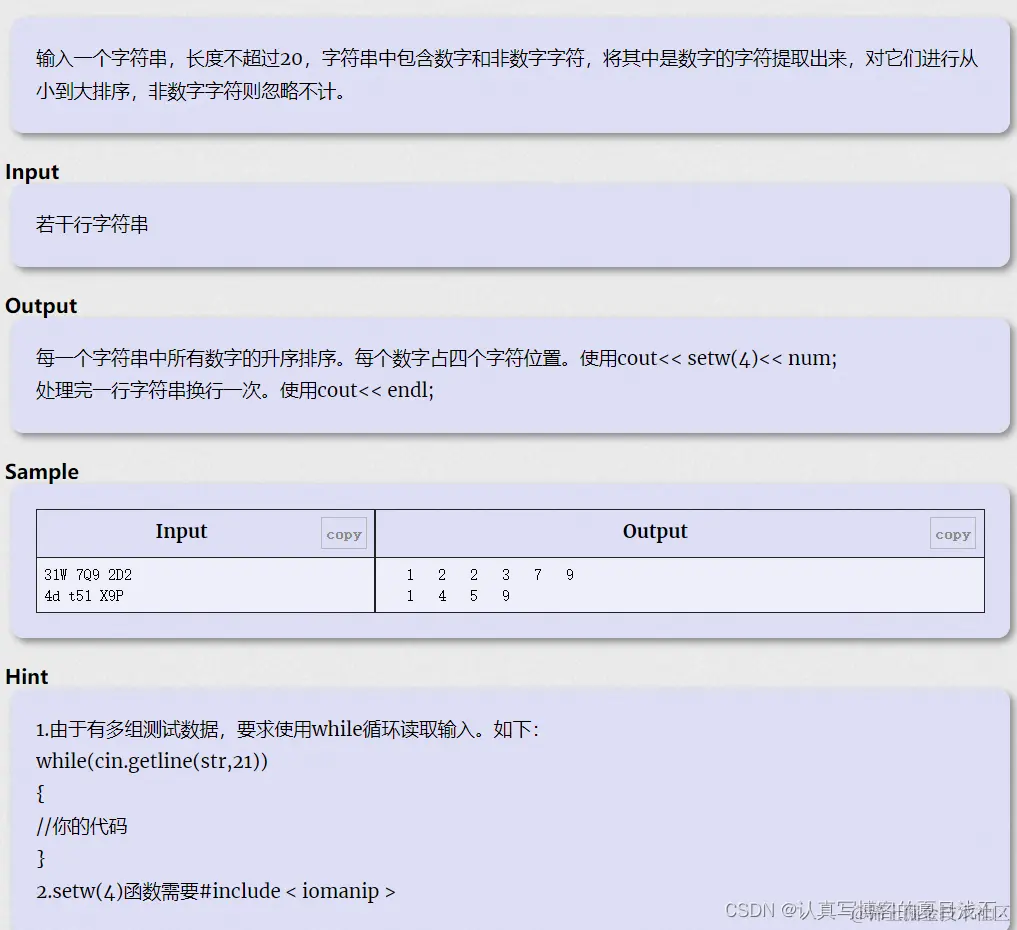1017x930 pixels.
Task: Select the Input section heading
Action: point(31,172)
